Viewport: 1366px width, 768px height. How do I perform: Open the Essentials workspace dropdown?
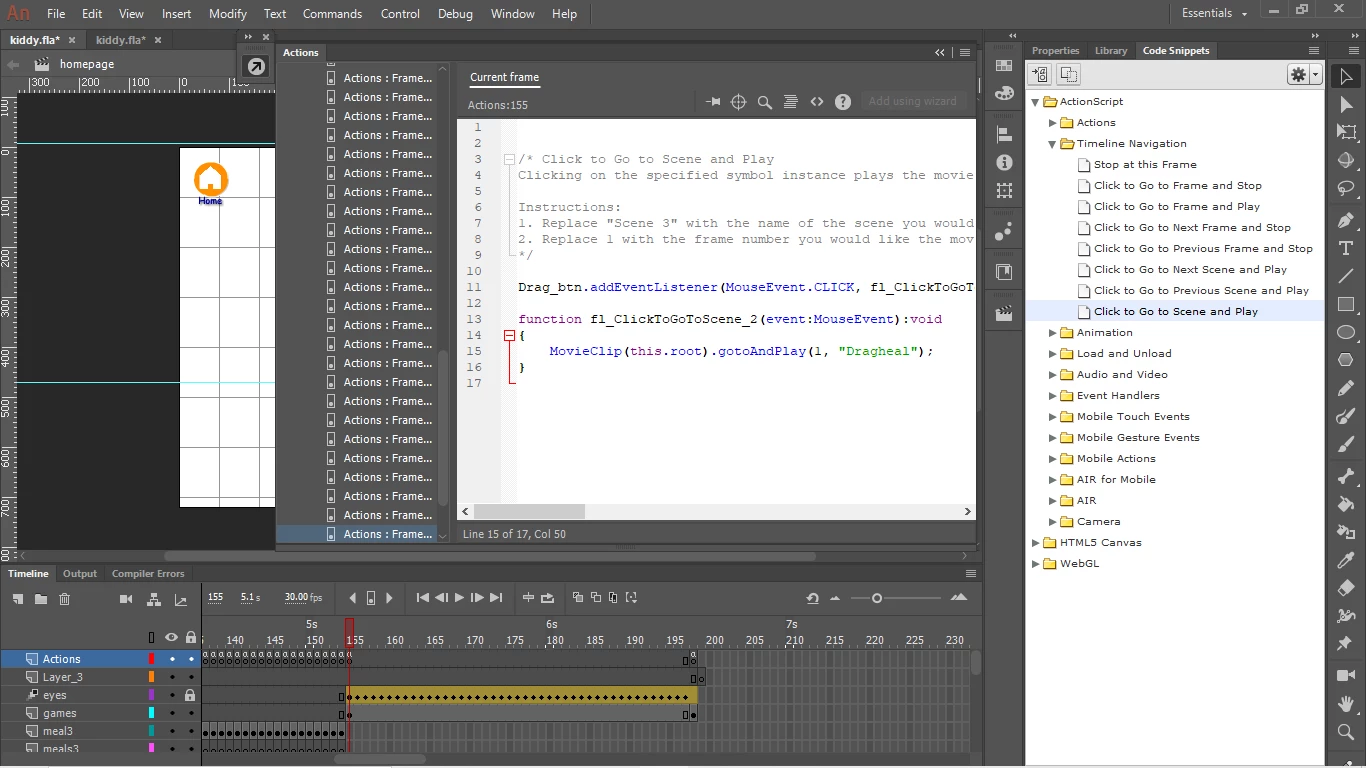(x=1214, y=13)
